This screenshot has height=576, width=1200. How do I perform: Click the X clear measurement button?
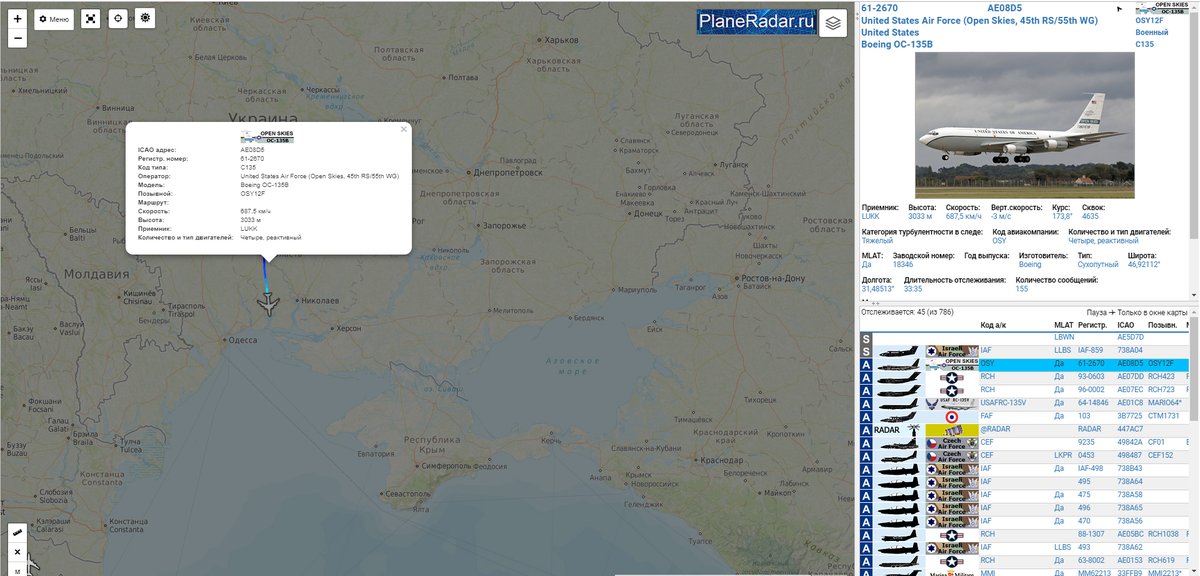pos(17,552)
